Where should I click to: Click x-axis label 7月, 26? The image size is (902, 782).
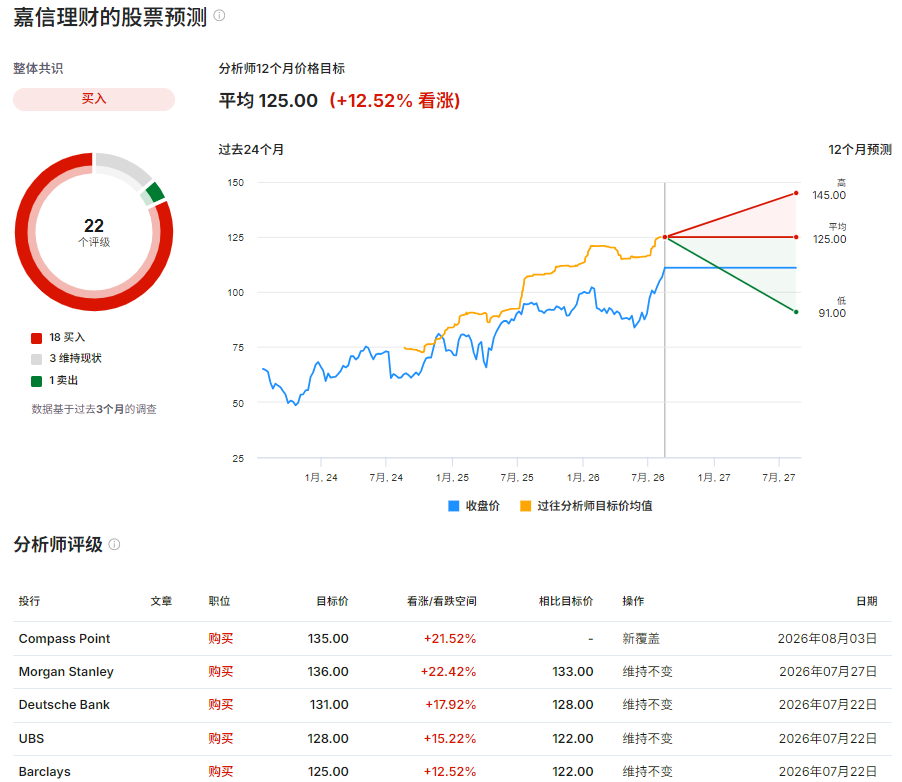tap(648, 478)
